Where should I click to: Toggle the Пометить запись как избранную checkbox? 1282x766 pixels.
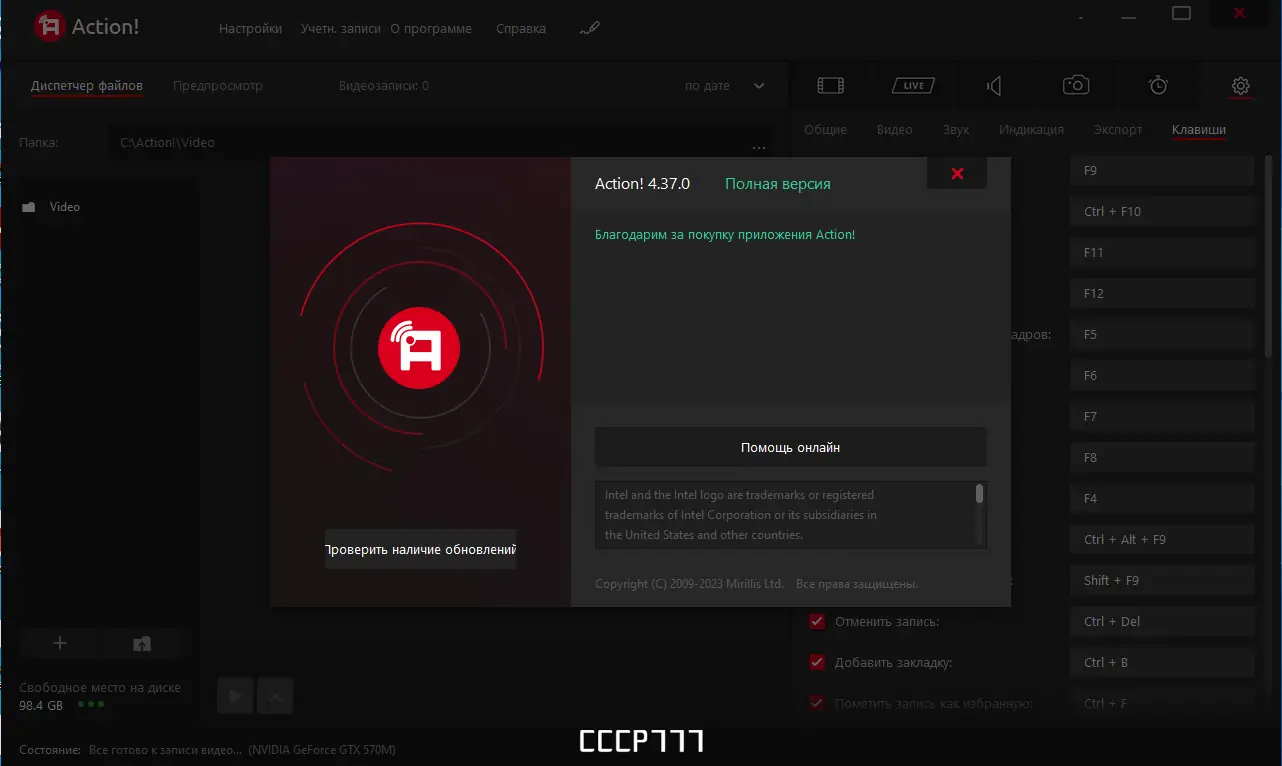(x=818, y=703)
